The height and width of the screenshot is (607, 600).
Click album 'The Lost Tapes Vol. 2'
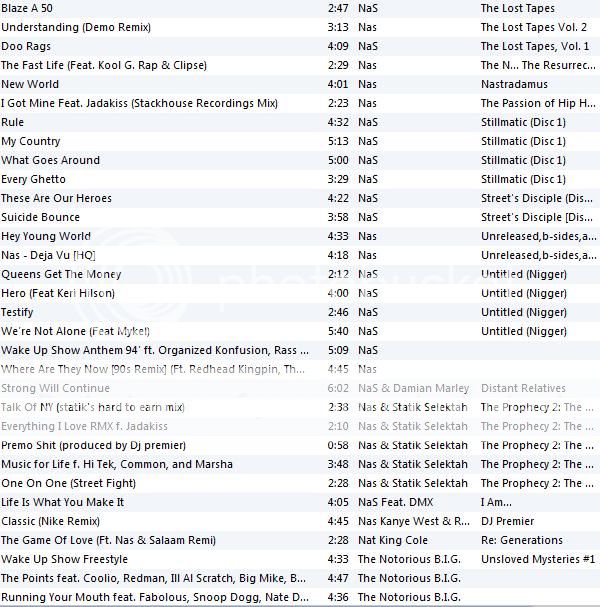coord(534,27)
